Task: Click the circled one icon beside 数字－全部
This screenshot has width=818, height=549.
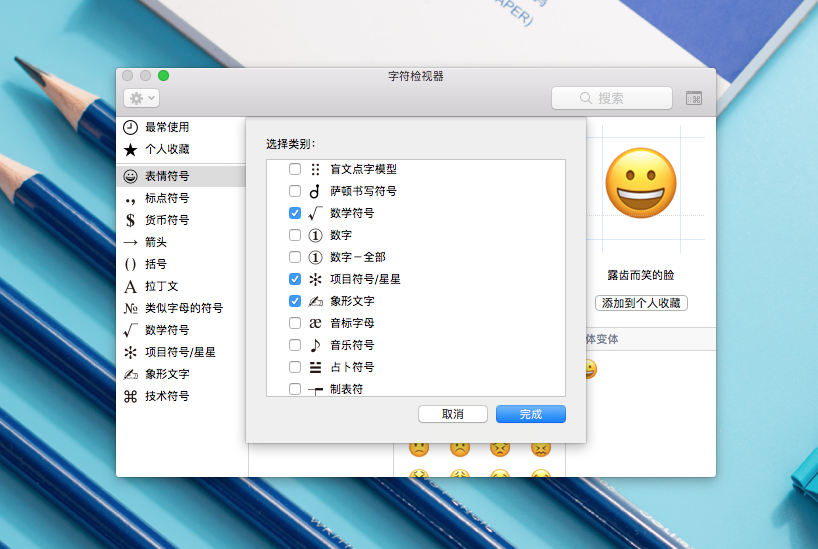Action: [x=315, y=257]
